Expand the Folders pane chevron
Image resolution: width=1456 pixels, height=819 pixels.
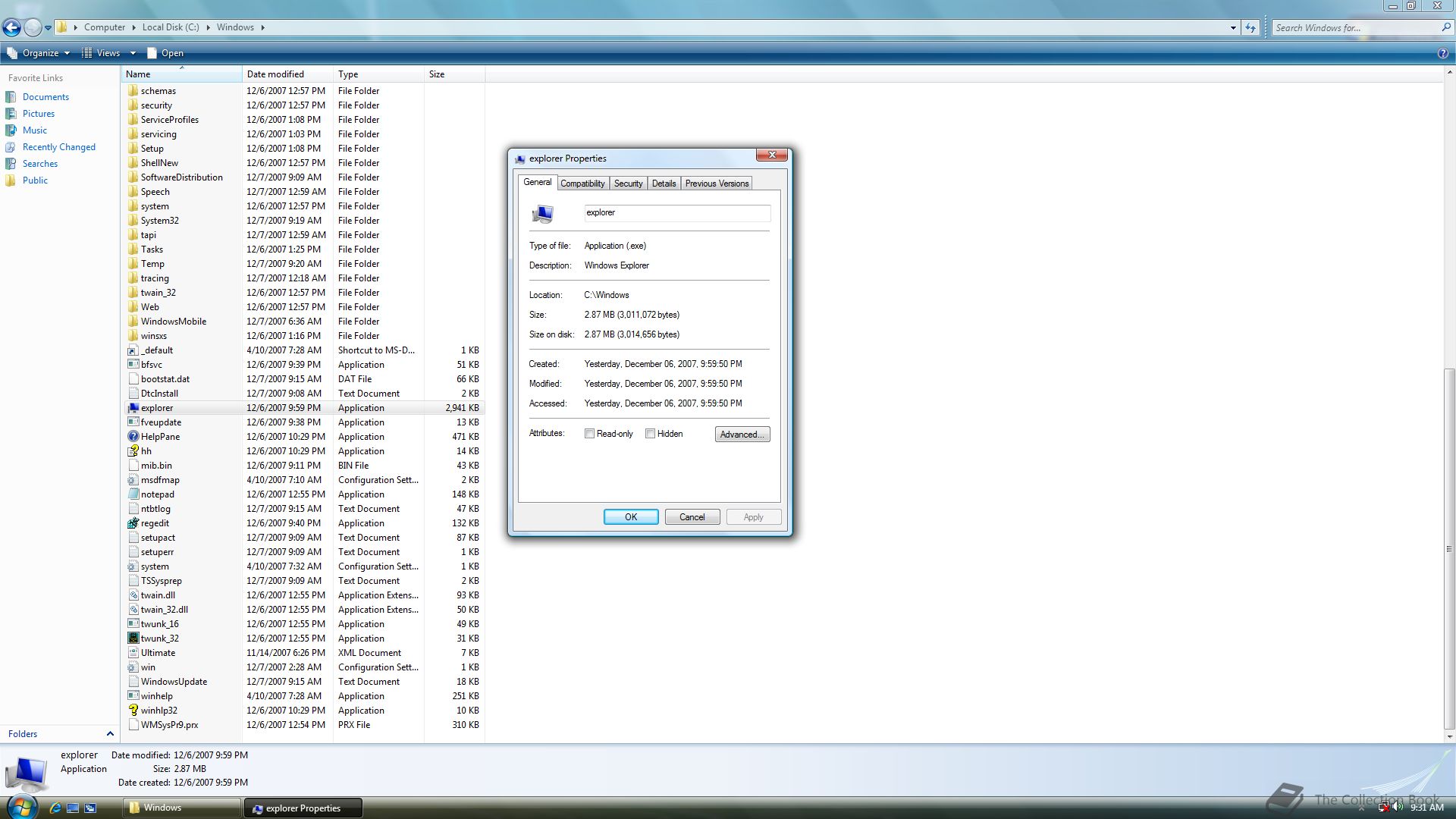tap(110, 734)
